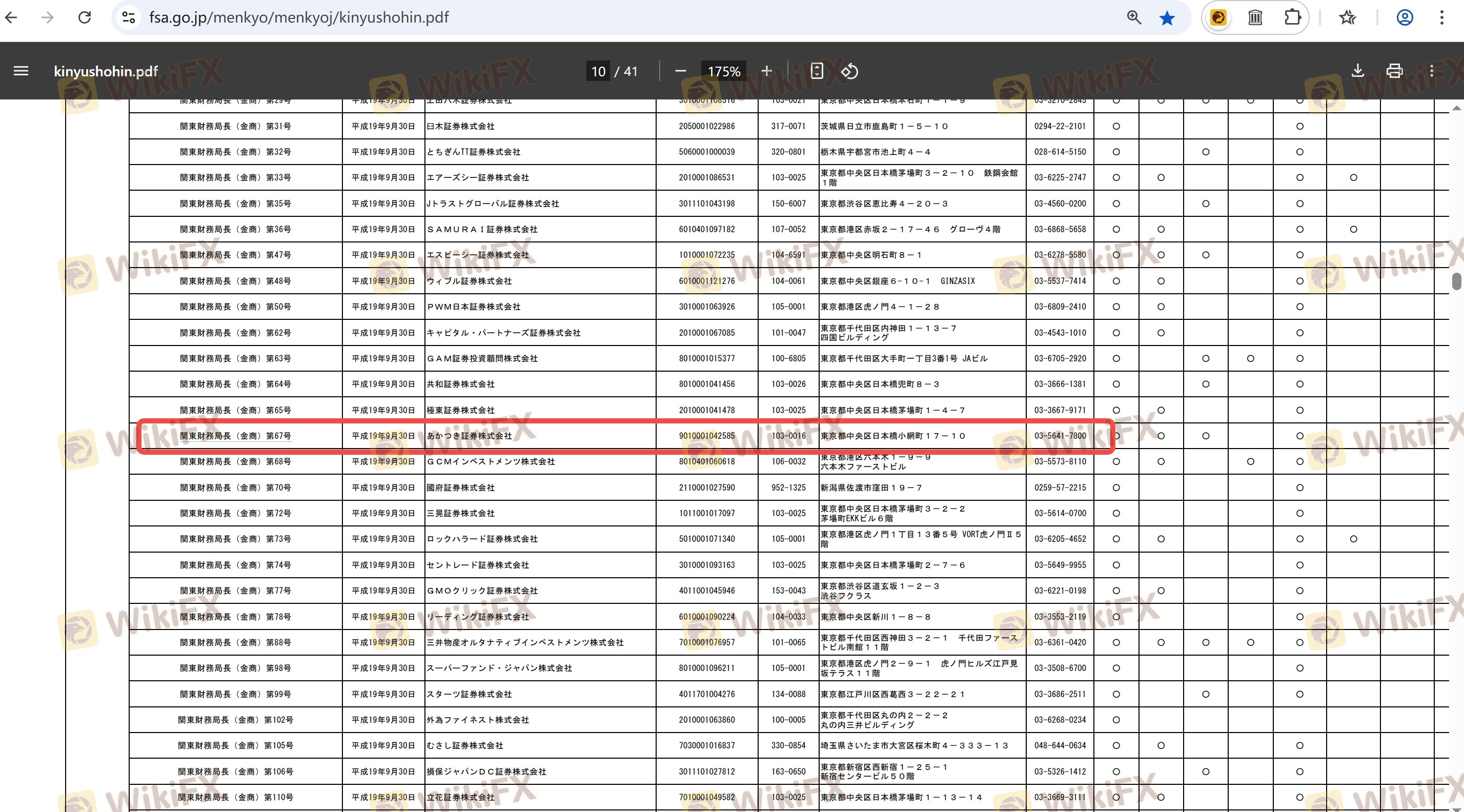This screenshot has width=1464, height=812.
Task: Focus the address bar URL
Action: [299, 17]
